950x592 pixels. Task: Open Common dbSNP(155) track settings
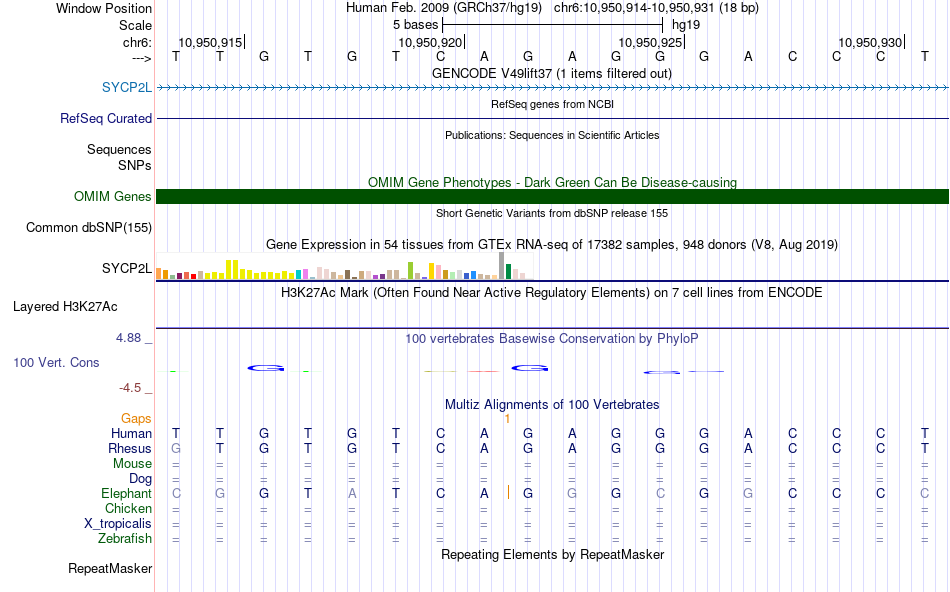[88, 227]
